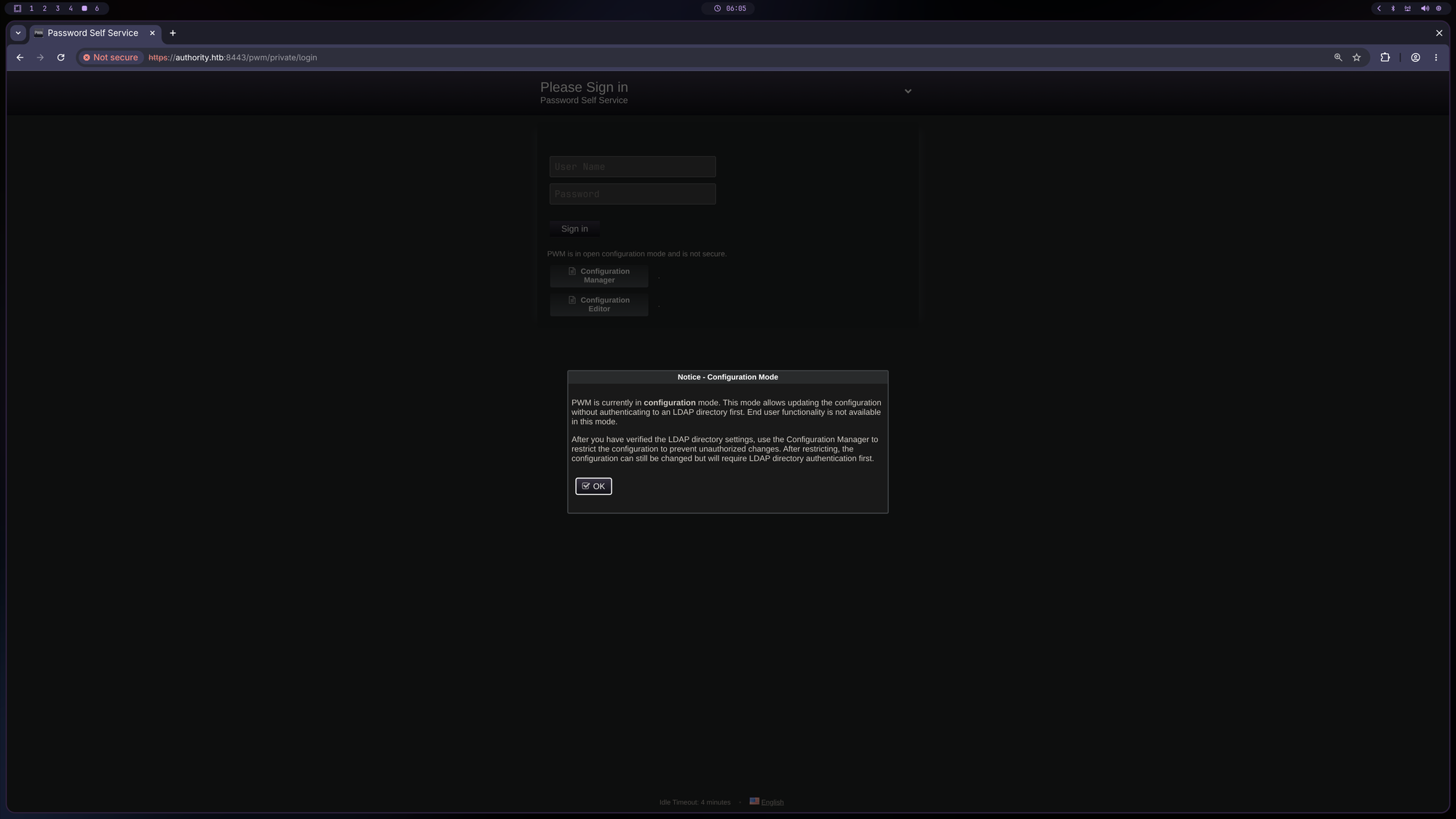
Task: Reload the current page
Action: 61,58
